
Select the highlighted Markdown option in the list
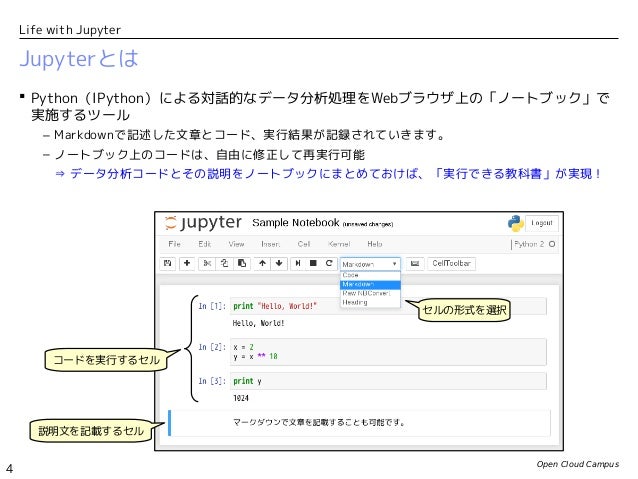click(x=370, y=284)
